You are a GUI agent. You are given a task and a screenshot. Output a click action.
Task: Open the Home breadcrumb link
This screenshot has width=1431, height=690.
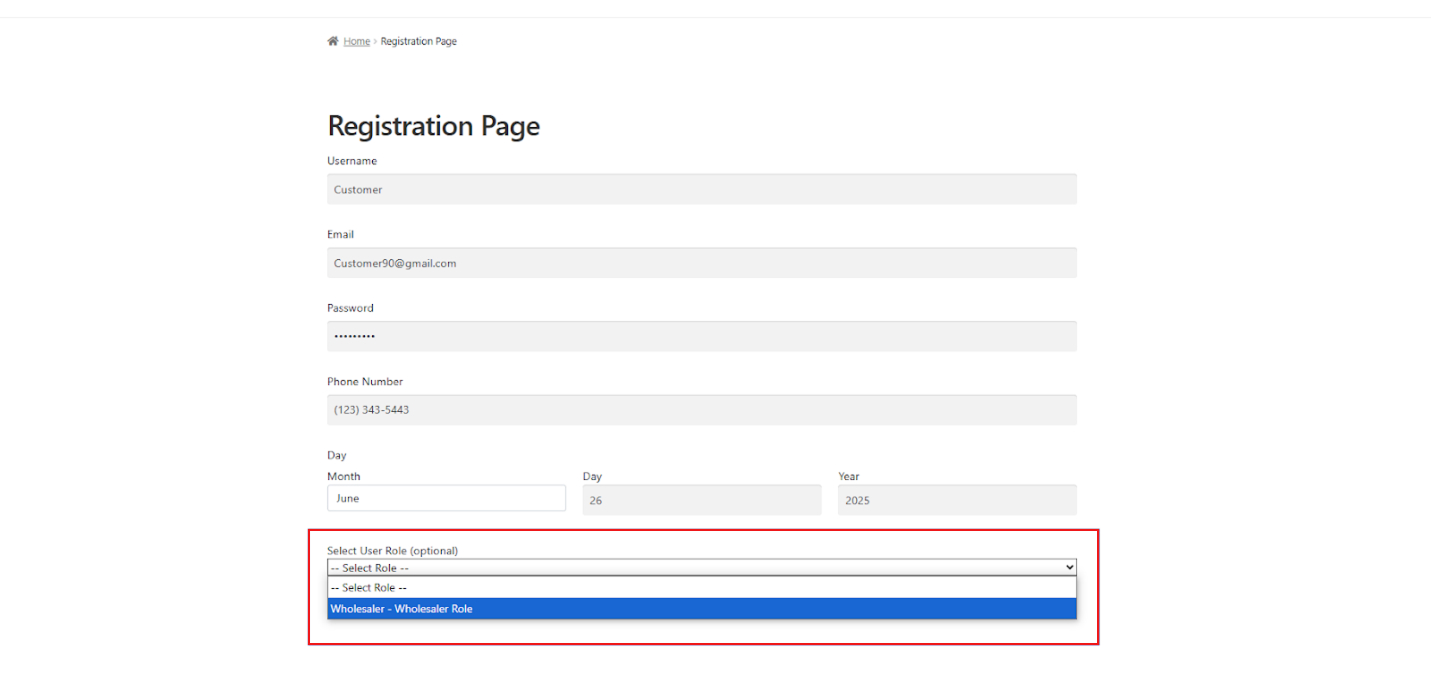pos(356,41)
